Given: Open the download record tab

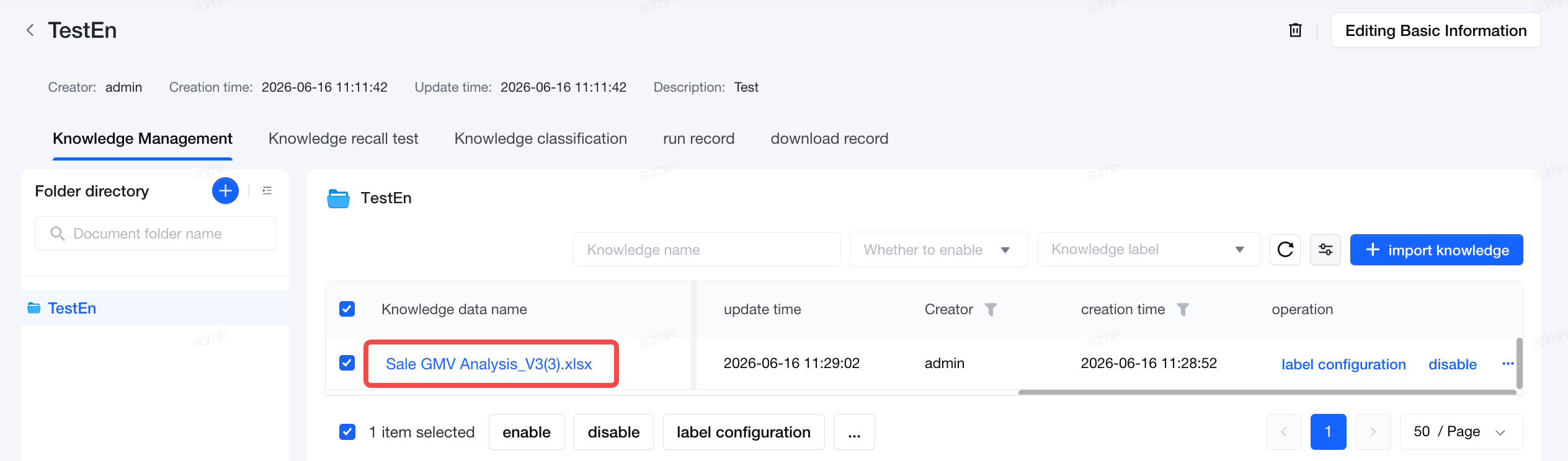Looking at the screenshot, I should click(x=829, y=139).
